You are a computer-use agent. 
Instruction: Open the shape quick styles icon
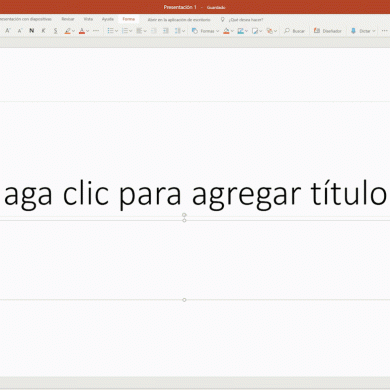pyautogui.click(x=255, y=31)
